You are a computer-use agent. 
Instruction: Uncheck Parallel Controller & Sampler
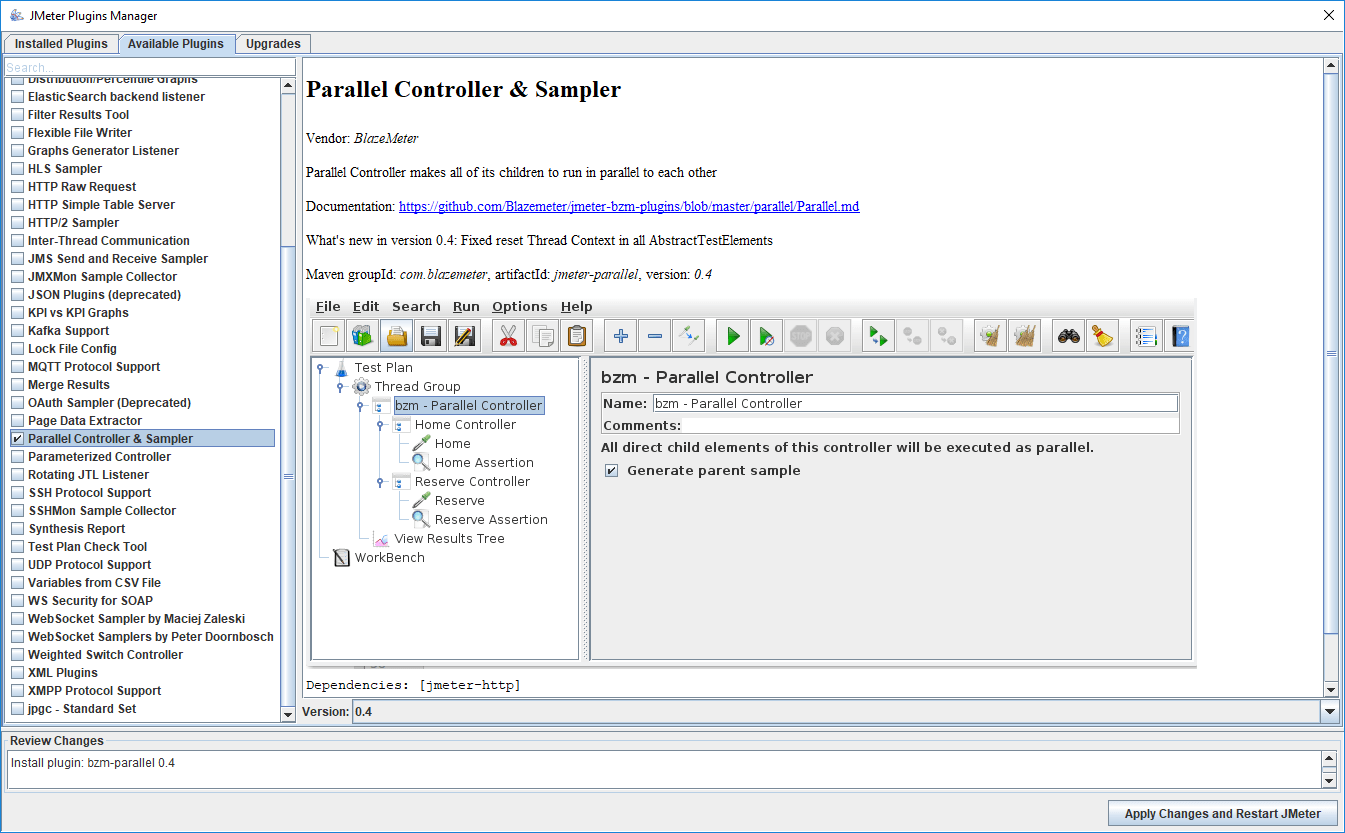[x=16, y=438]
